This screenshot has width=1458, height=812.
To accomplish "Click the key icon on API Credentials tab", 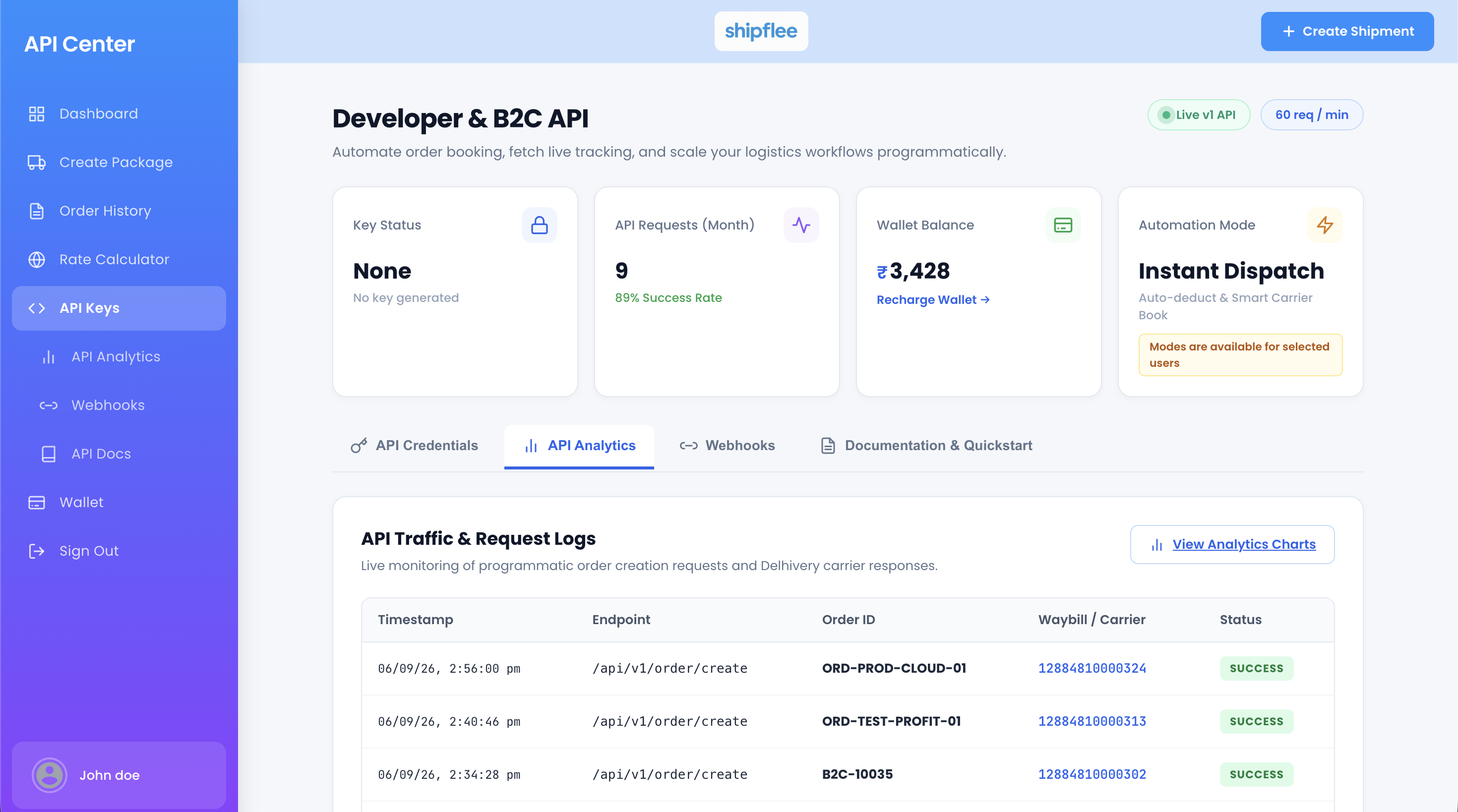I will point(359,446).
